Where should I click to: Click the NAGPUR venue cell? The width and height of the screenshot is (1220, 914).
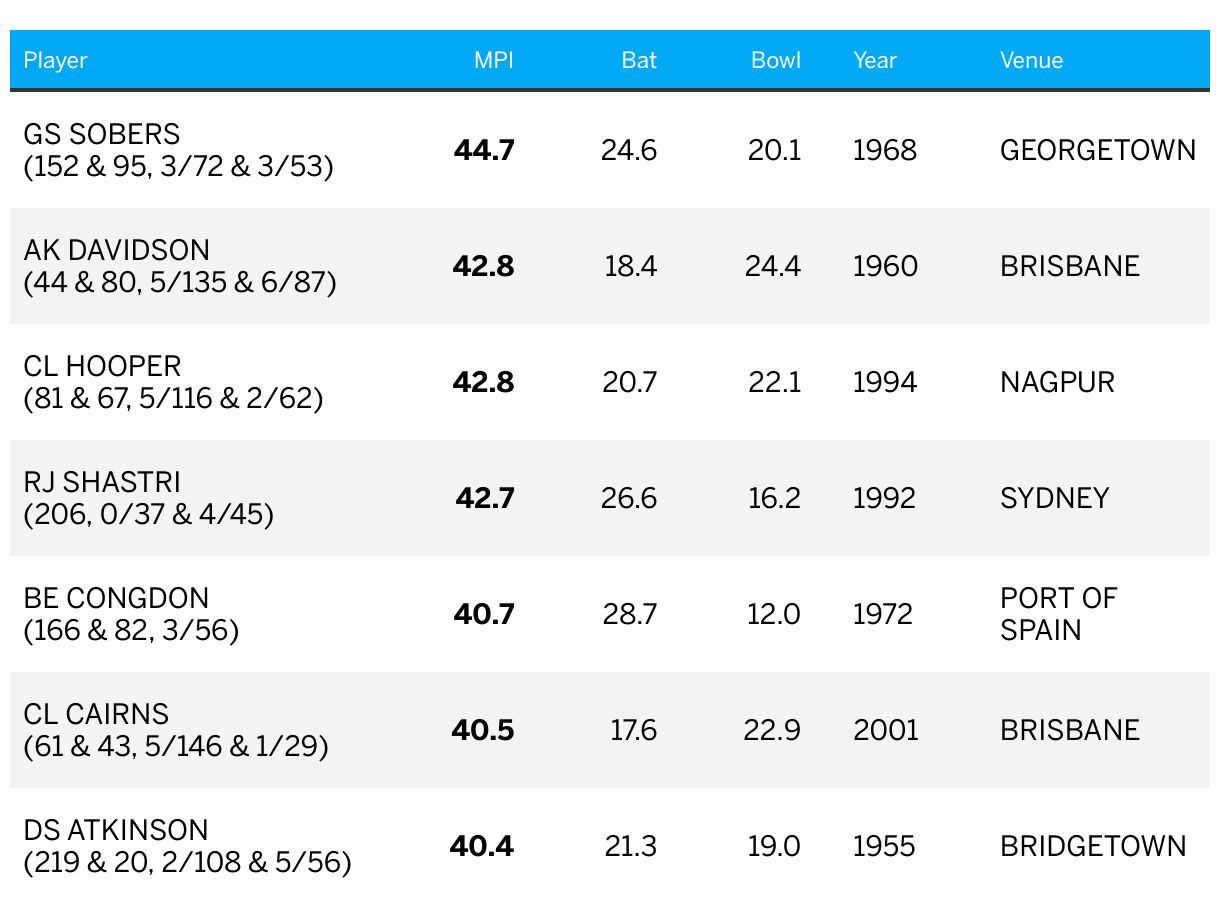point(1057,382)
